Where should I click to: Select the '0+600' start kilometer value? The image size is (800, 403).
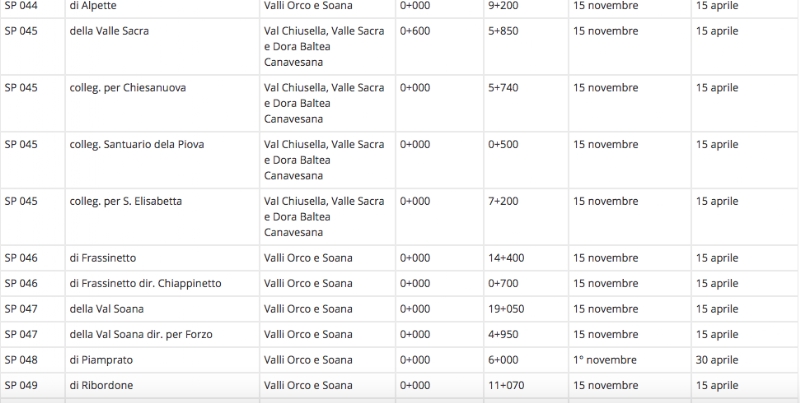coord(415,31)
